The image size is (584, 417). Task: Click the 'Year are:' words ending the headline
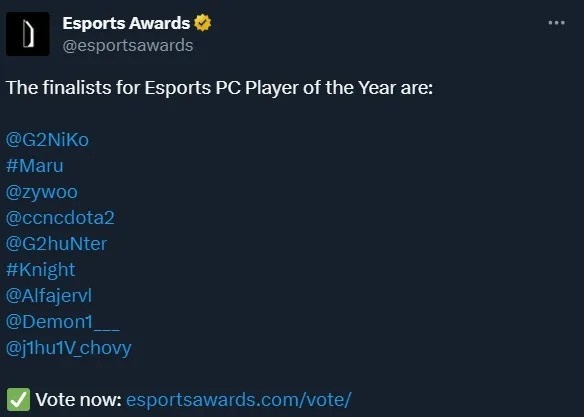pyautogui.click(x=396, y=88)
